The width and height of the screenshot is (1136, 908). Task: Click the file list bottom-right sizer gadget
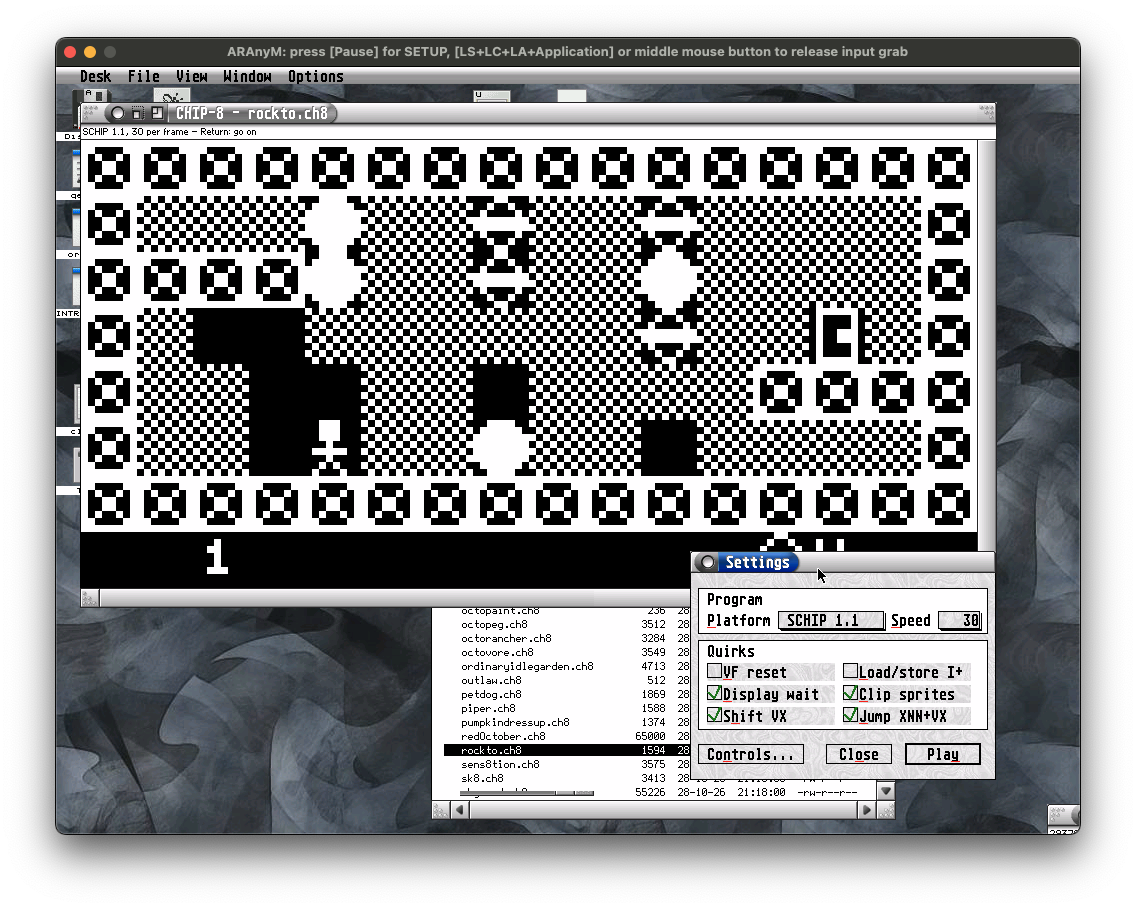pos(885,810)
